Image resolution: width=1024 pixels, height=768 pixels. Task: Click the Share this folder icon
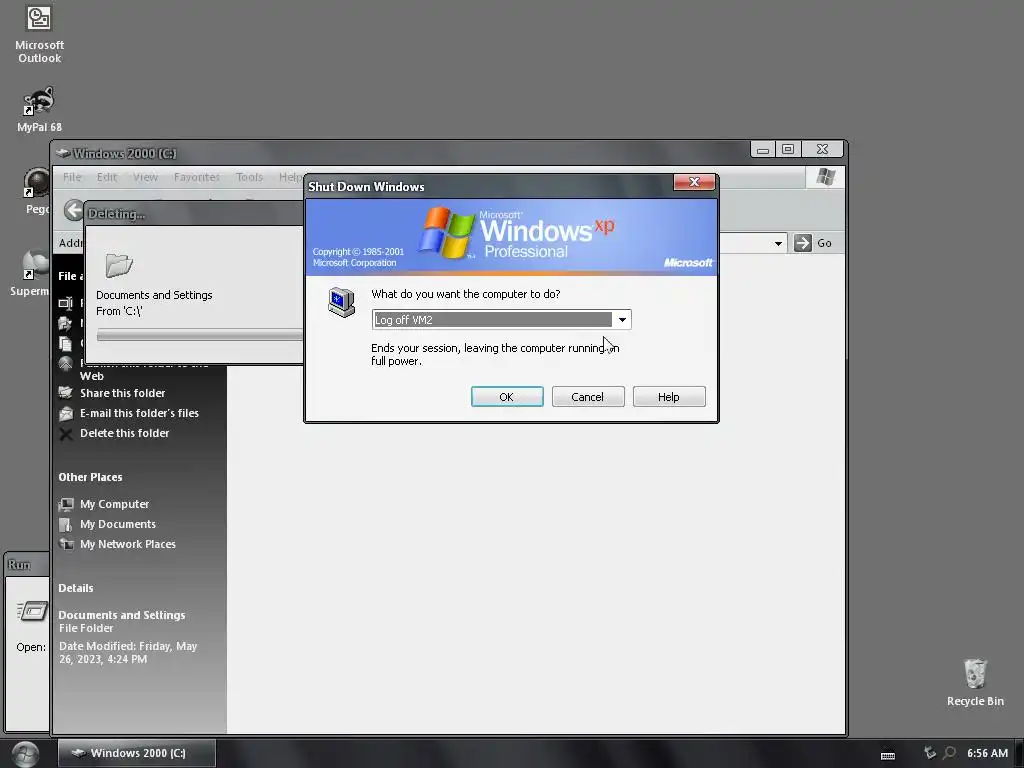point(66,392)
